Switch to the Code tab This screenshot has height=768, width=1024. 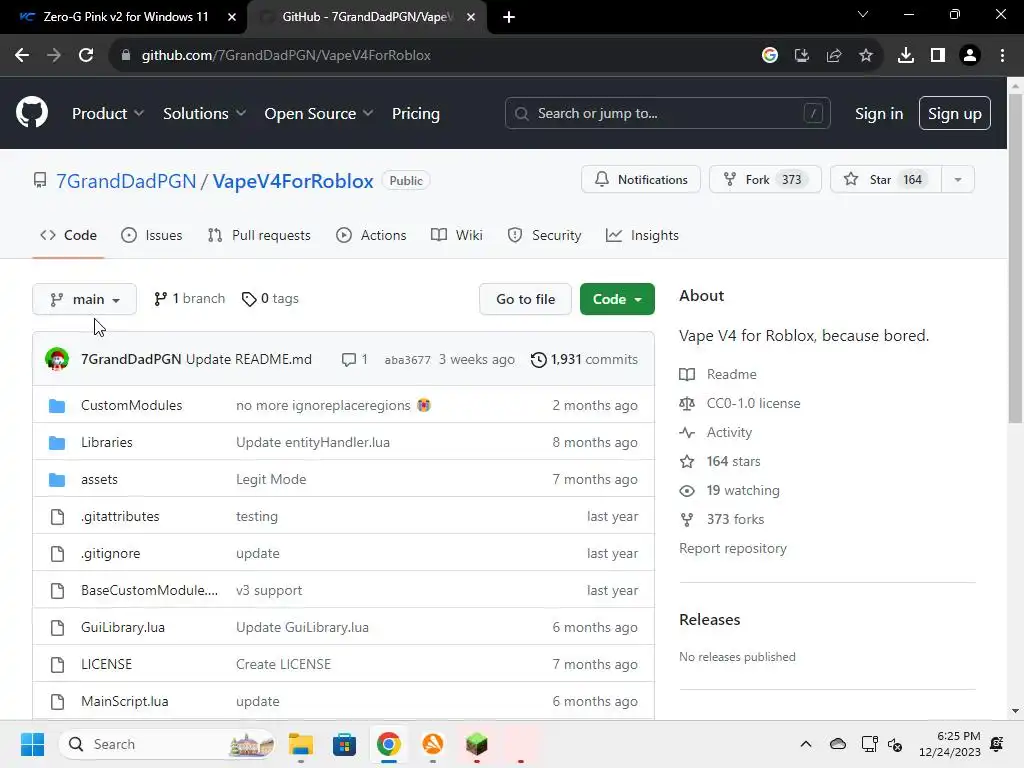69,235
